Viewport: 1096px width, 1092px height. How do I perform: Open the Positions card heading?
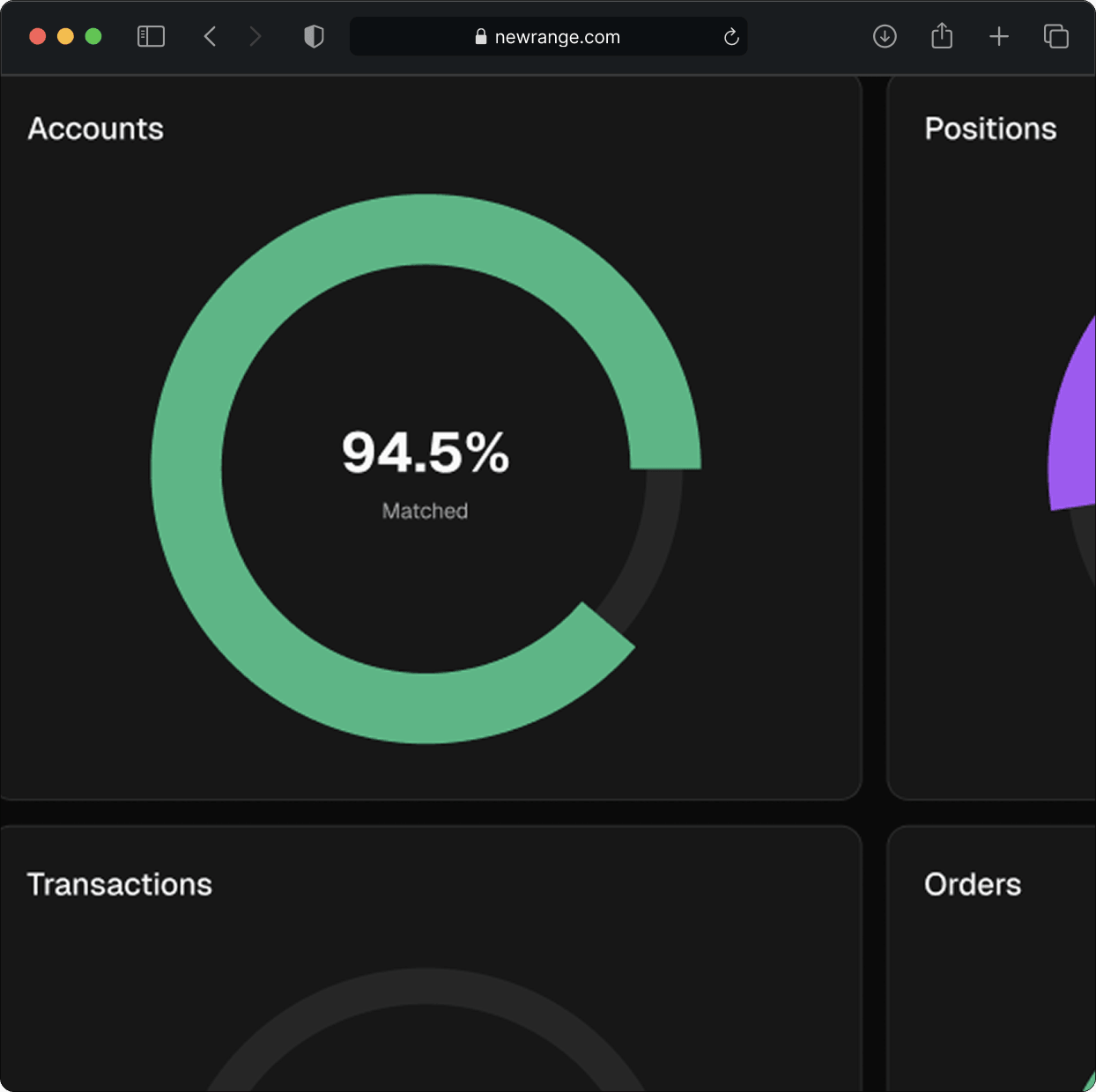pos(990,129)
